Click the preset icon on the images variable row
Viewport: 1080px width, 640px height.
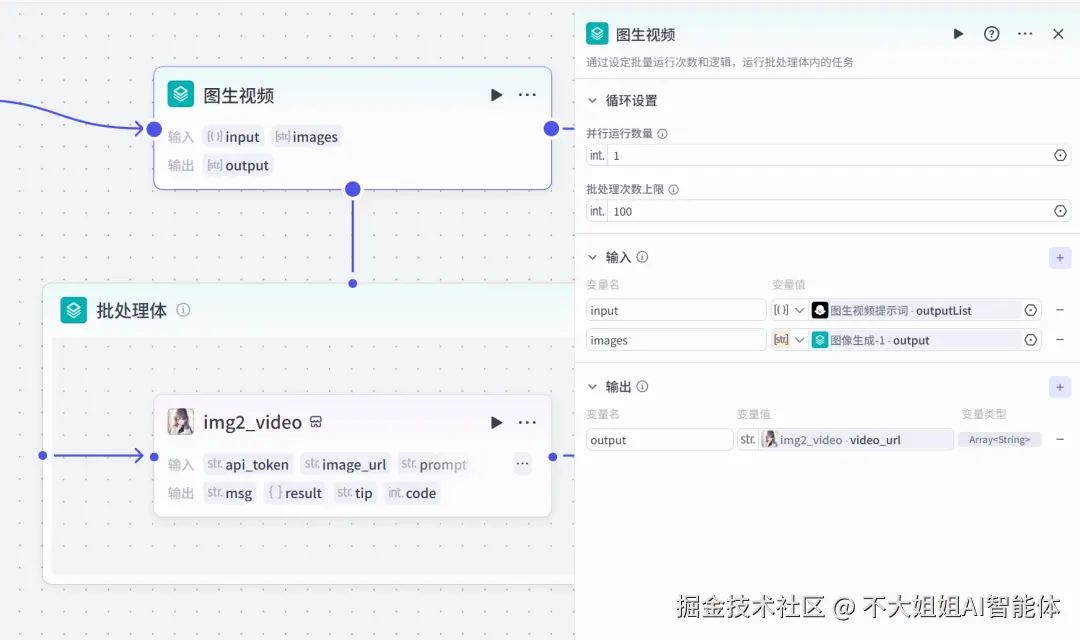[1030, 339]
